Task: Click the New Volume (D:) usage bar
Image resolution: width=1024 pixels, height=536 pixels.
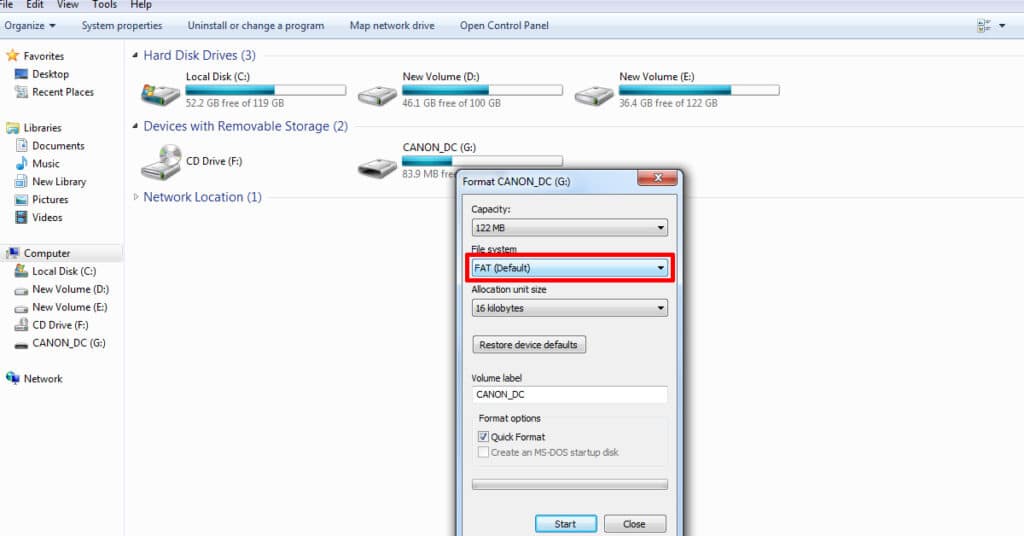Action: 483,90
